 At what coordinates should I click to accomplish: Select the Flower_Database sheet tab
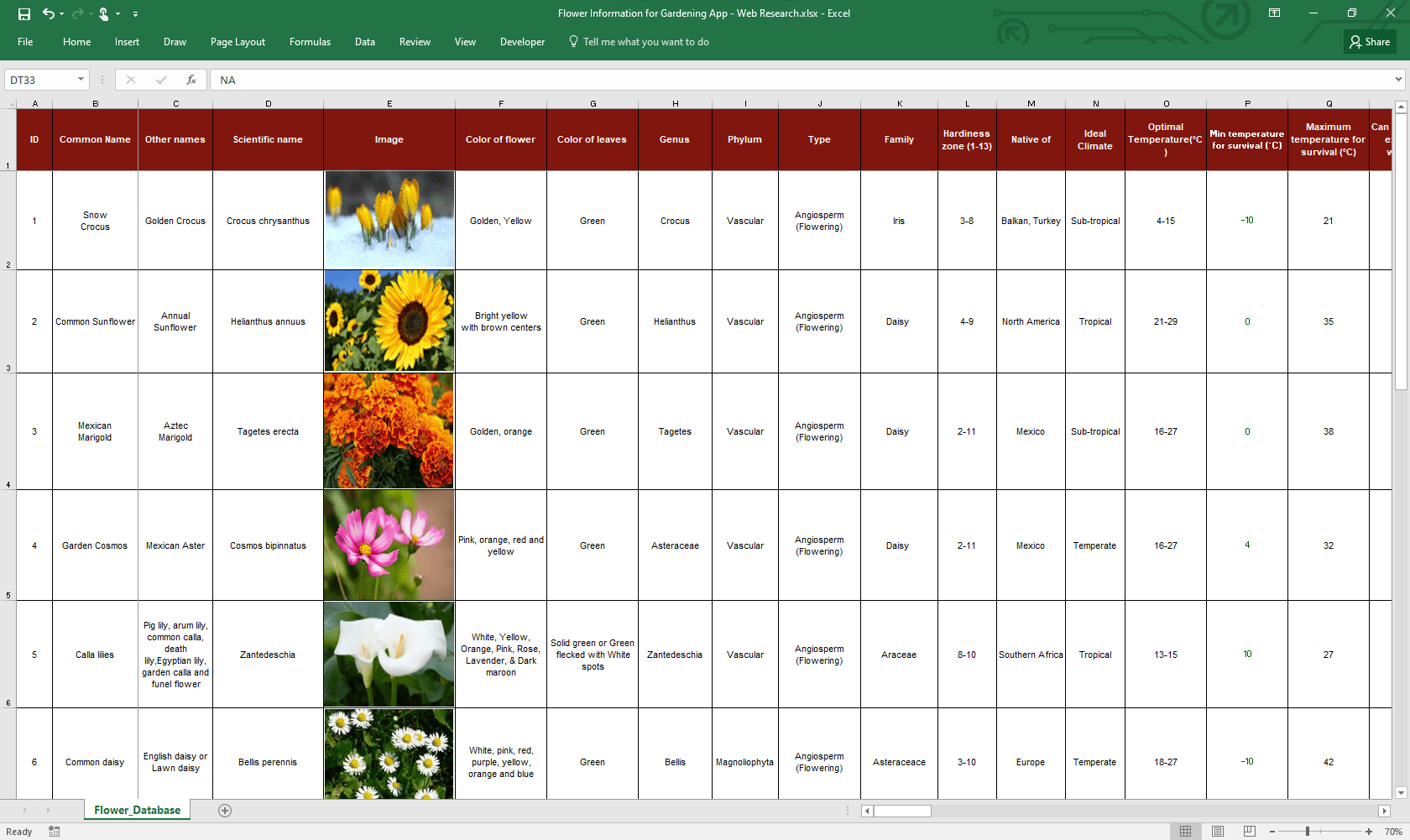coord(137,810)
